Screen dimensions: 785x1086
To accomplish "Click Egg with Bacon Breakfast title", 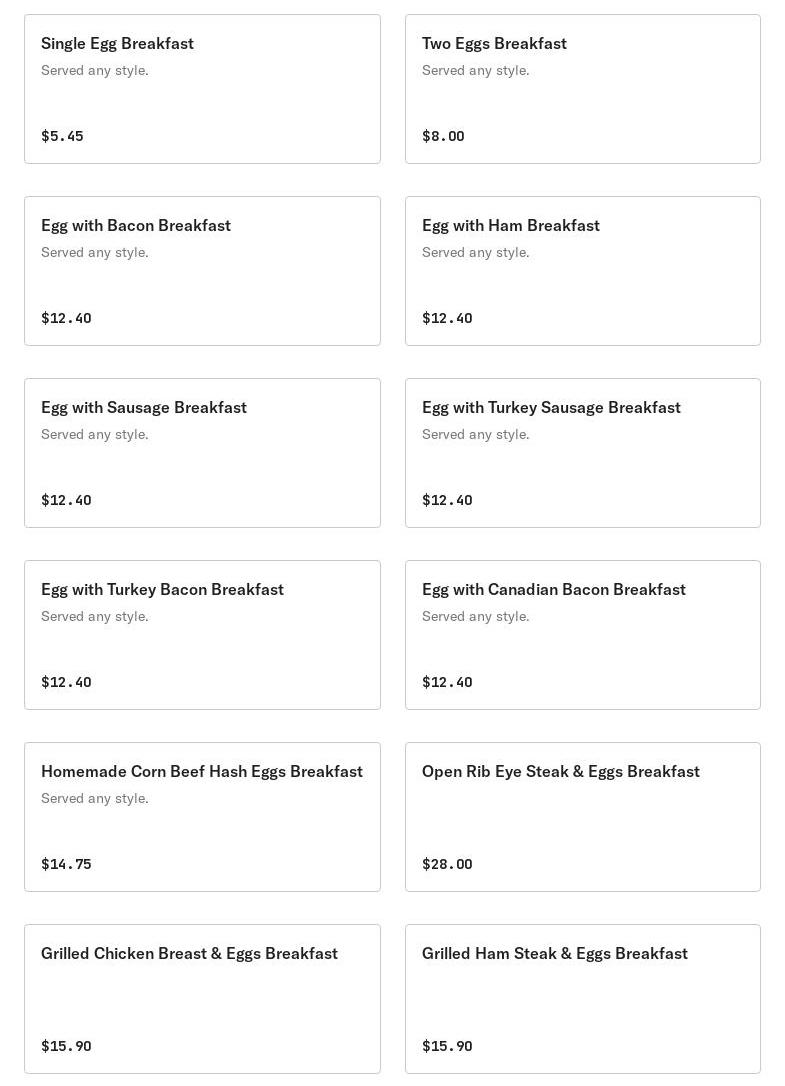I will point(136,226).
